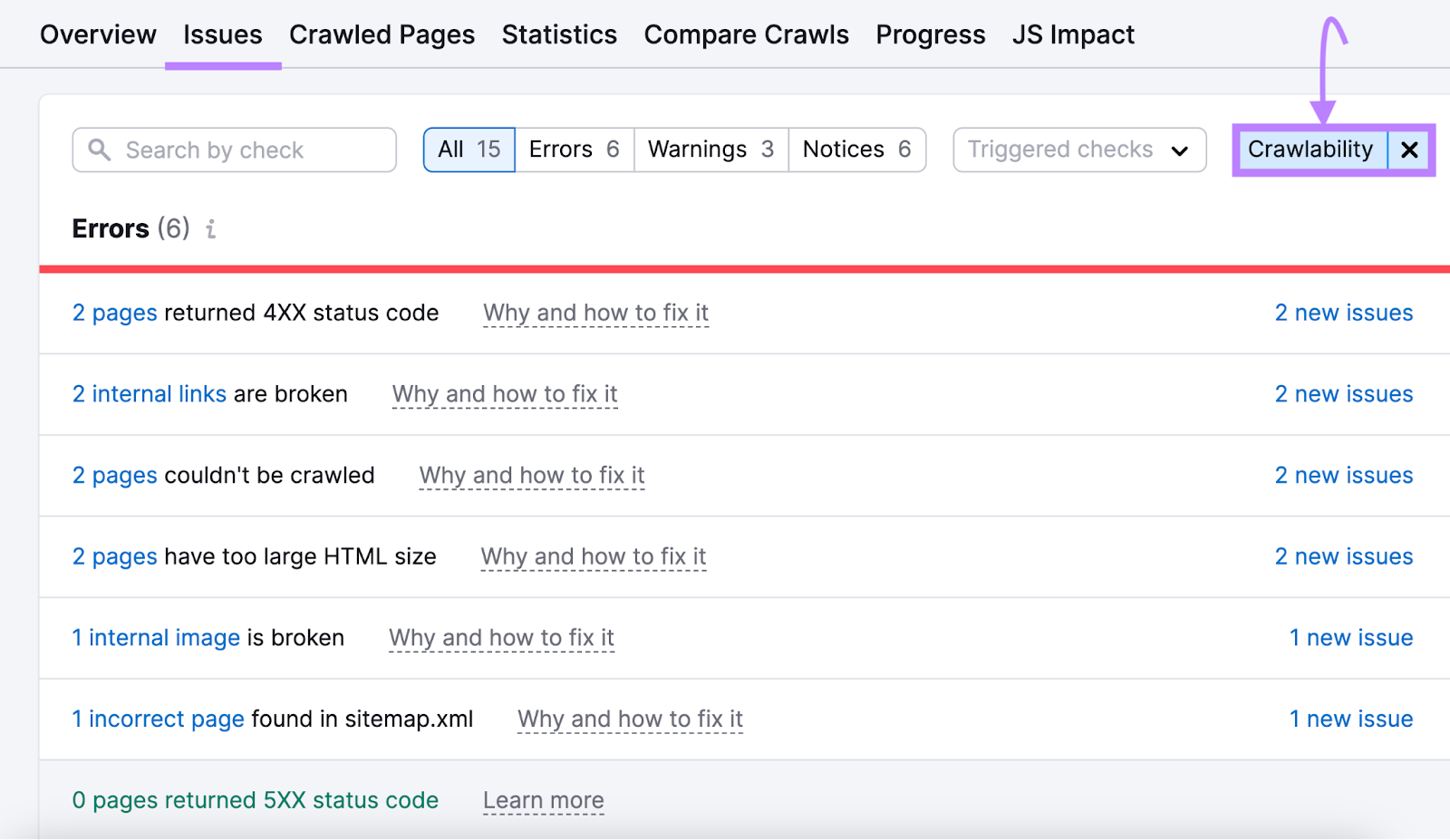Click the info icon next to Errors heading
Screen dimensions: 1450x840
[x=210, y=229]
